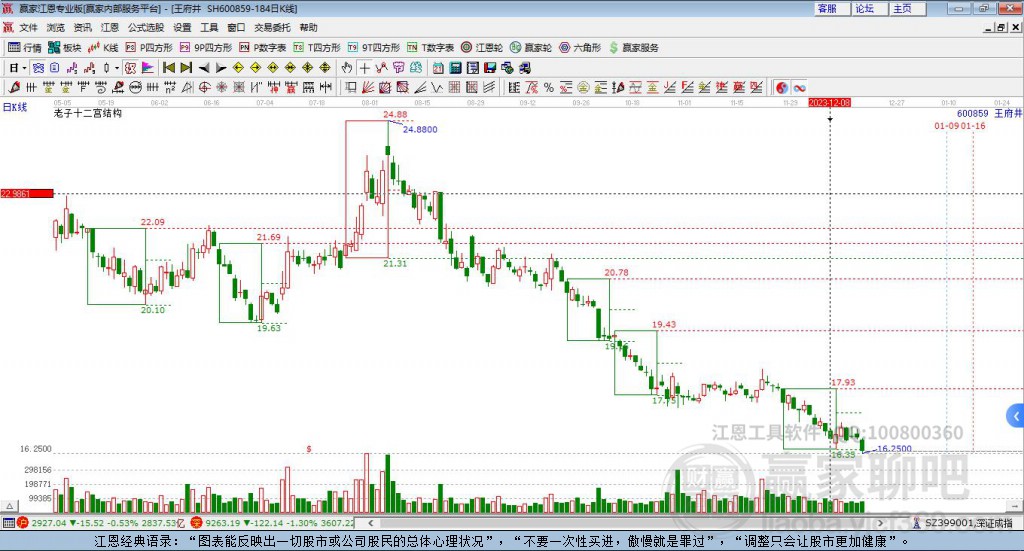
Task: Open the 浏览 menu
Action: 56,27
